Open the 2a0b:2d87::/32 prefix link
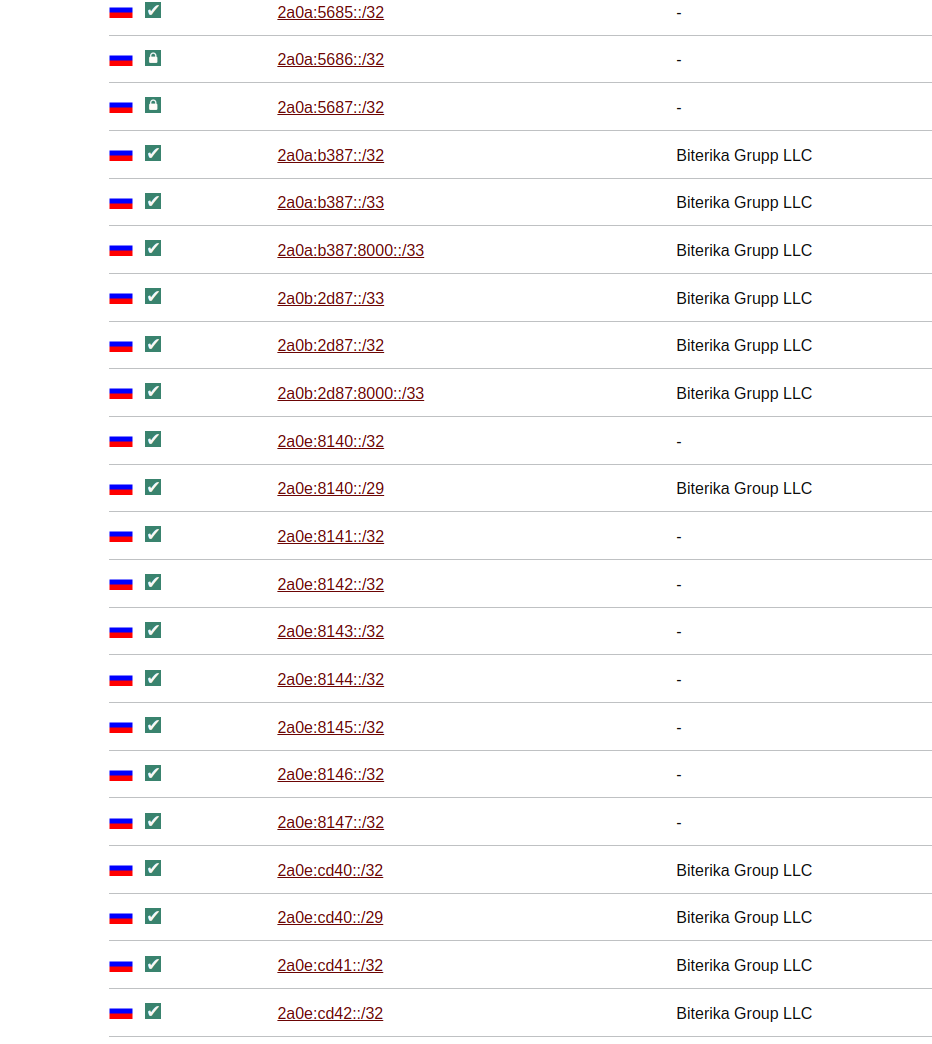 coord(330,345)
